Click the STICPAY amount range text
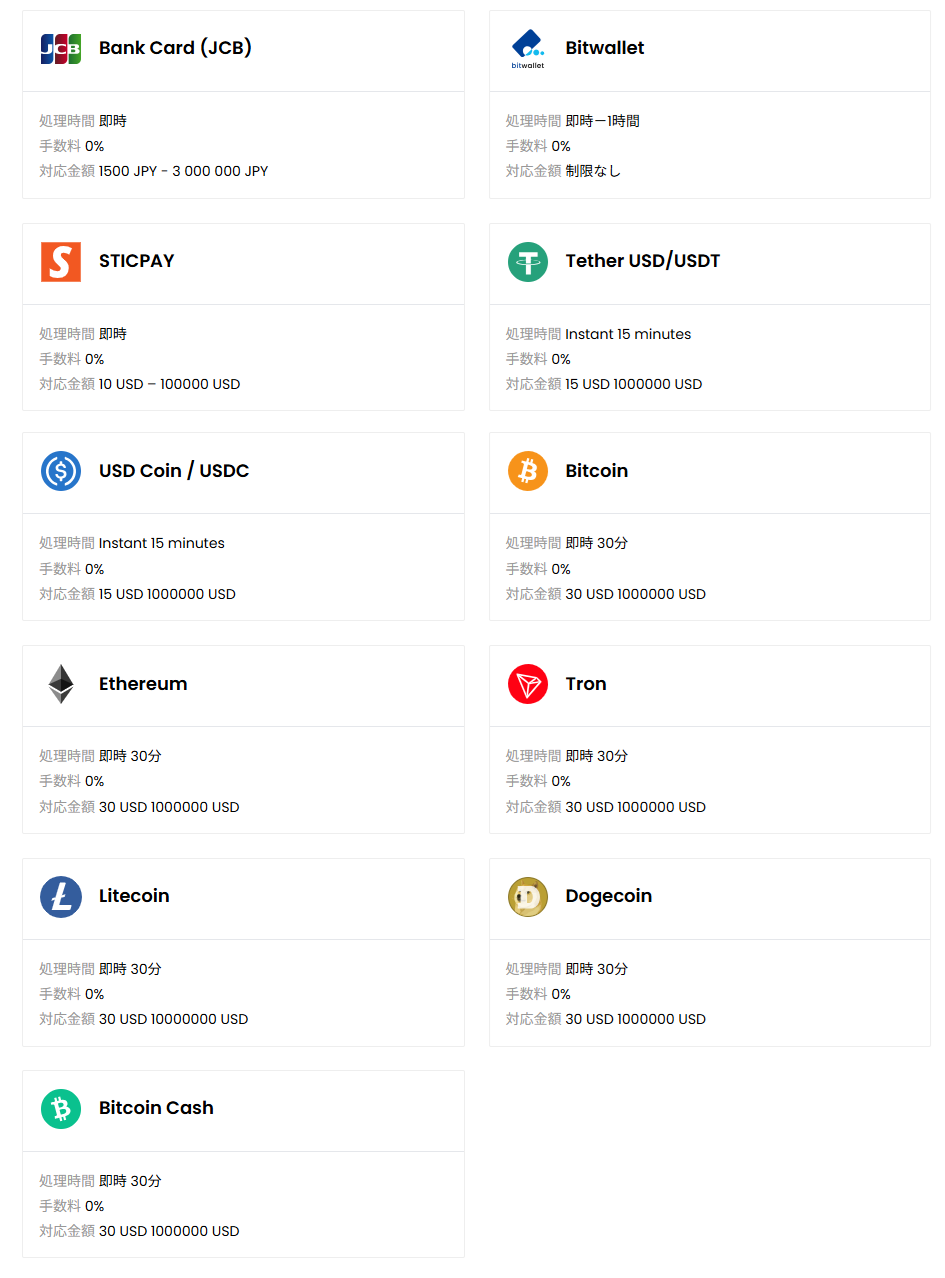The width and height of the screenshot is (945, 1278). [169, 384]
